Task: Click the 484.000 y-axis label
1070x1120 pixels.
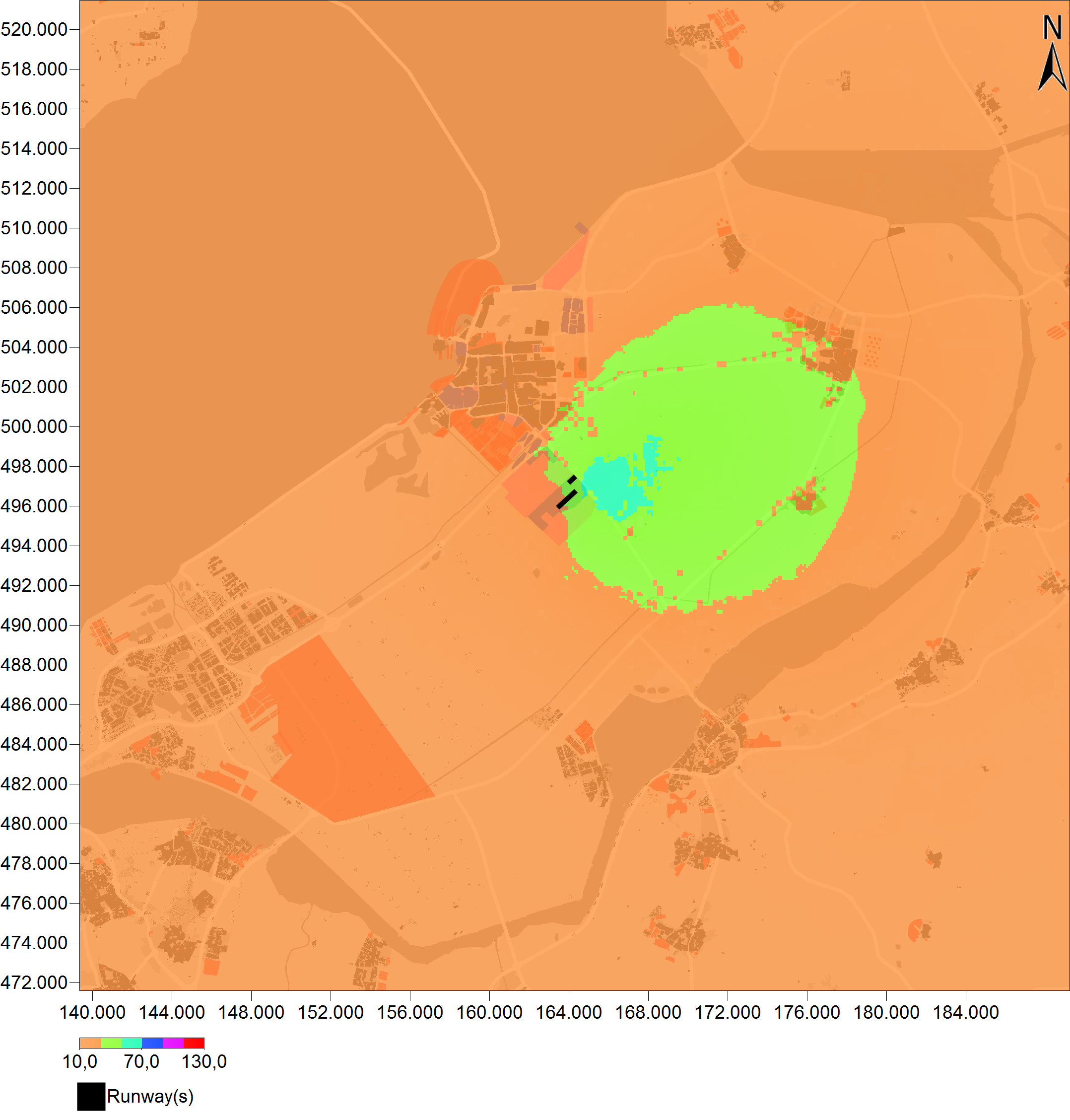Action: (x=34, y=745)
